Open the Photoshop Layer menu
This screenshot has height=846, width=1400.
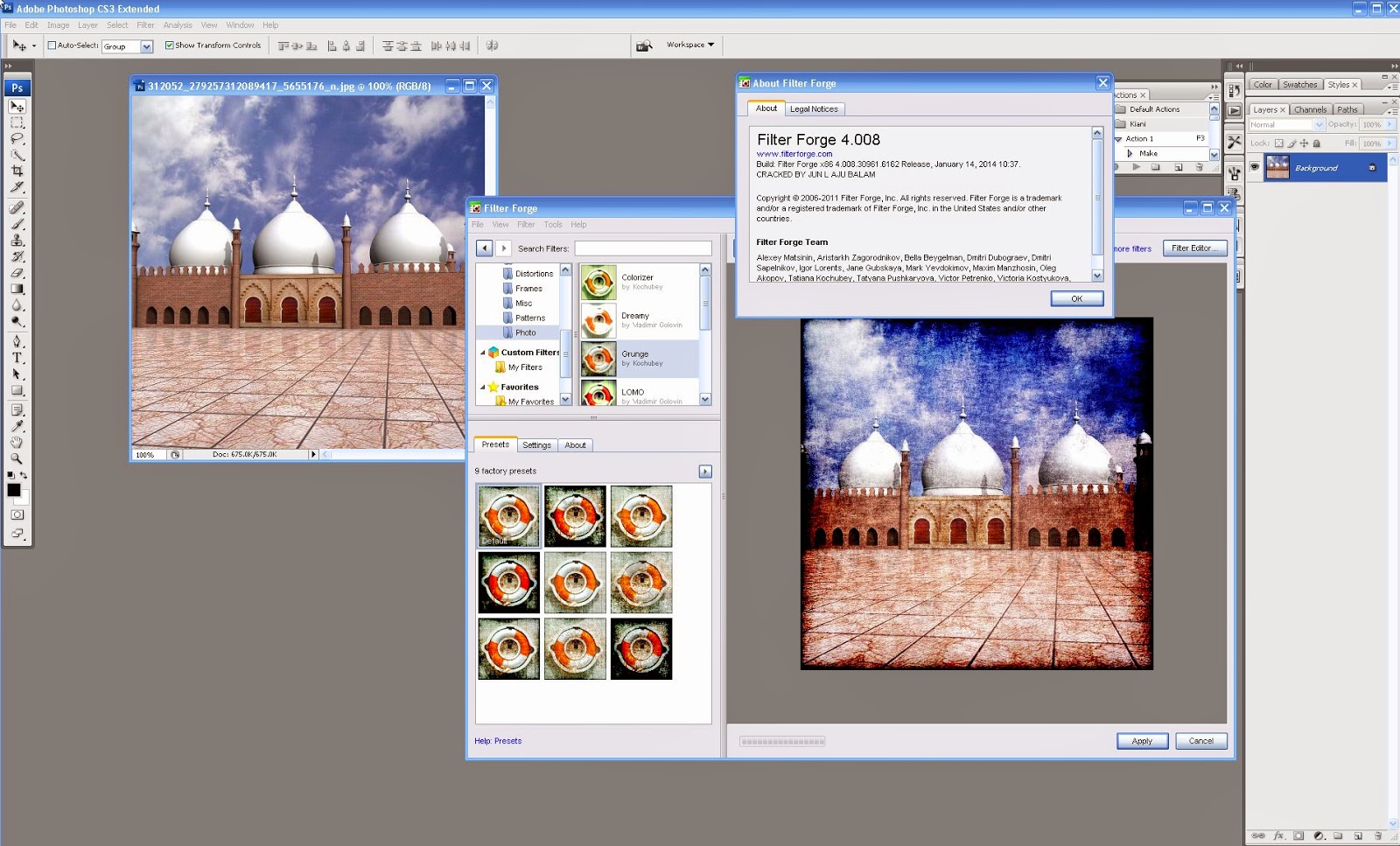(87, 25)
